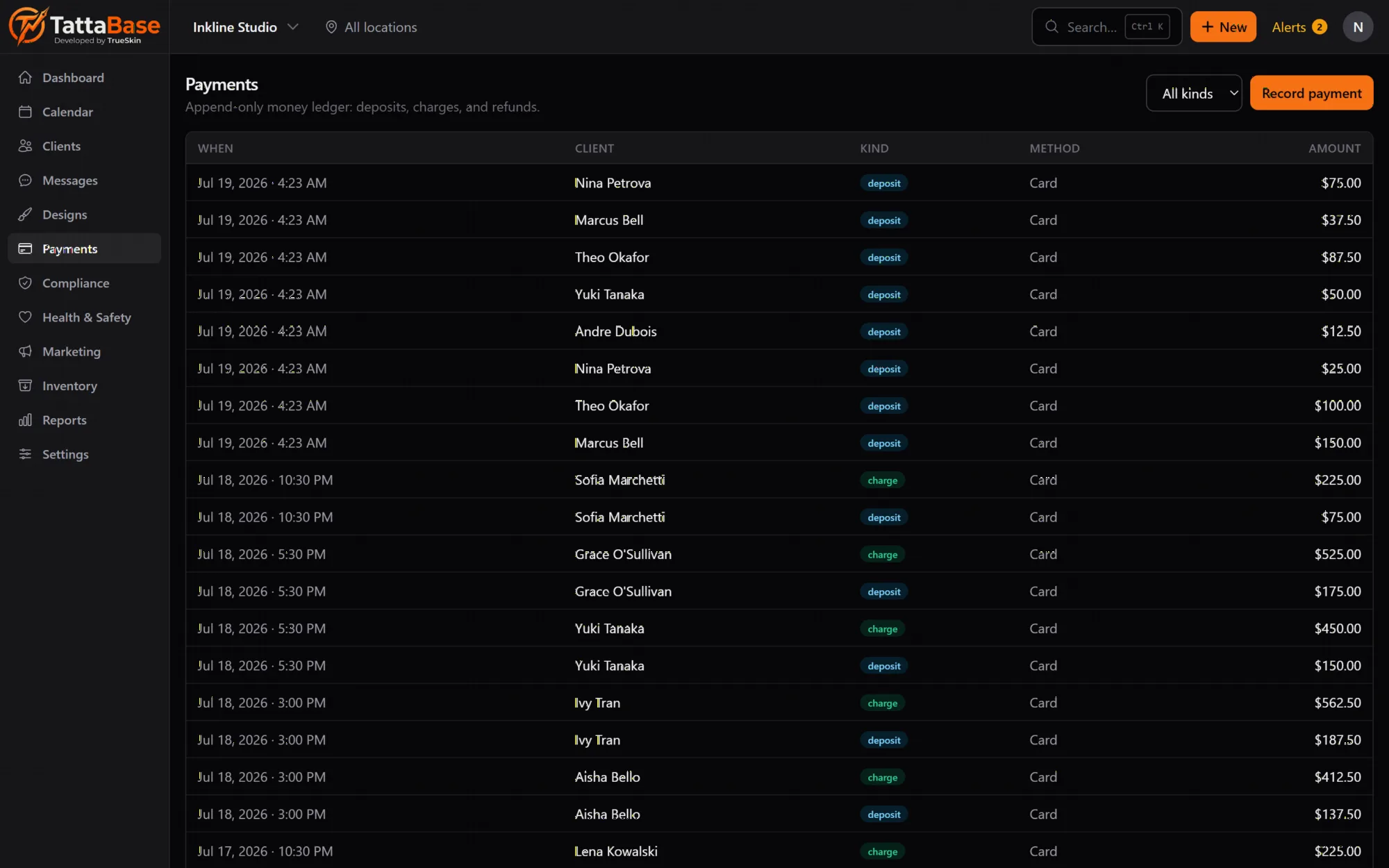Click the deposit badge in Ivy Tran's $187.50 row

pos(884,740)
